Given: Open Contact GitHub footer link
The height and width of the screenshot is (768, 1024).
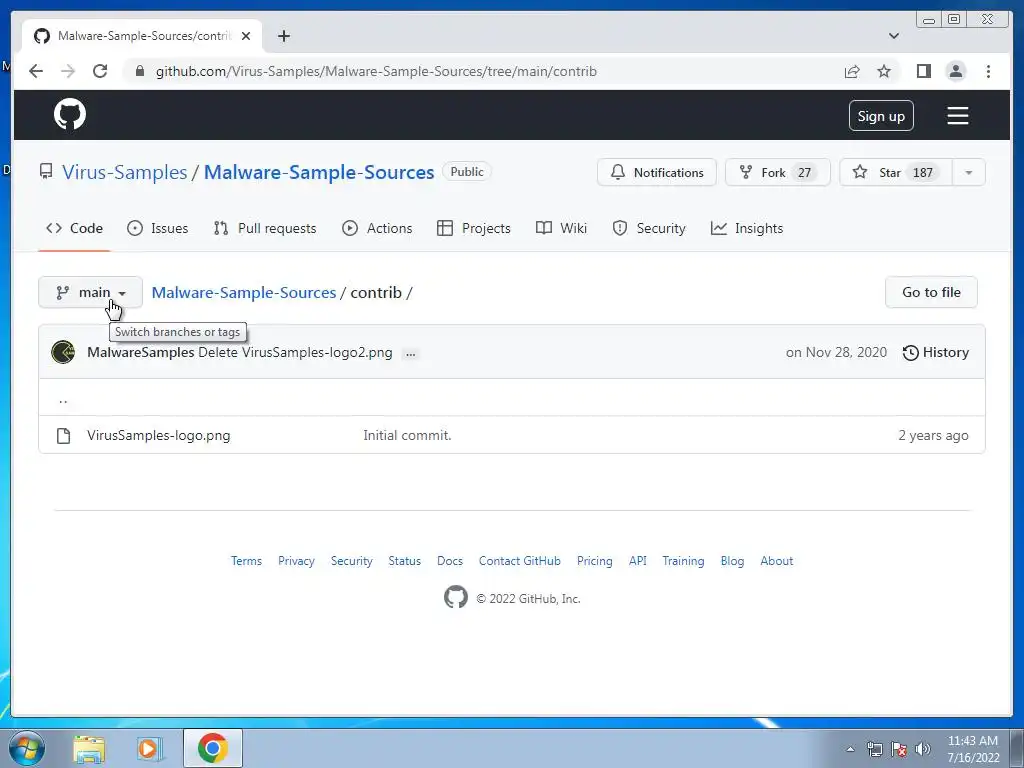Looking at the screenshot, I should point(520,561).
